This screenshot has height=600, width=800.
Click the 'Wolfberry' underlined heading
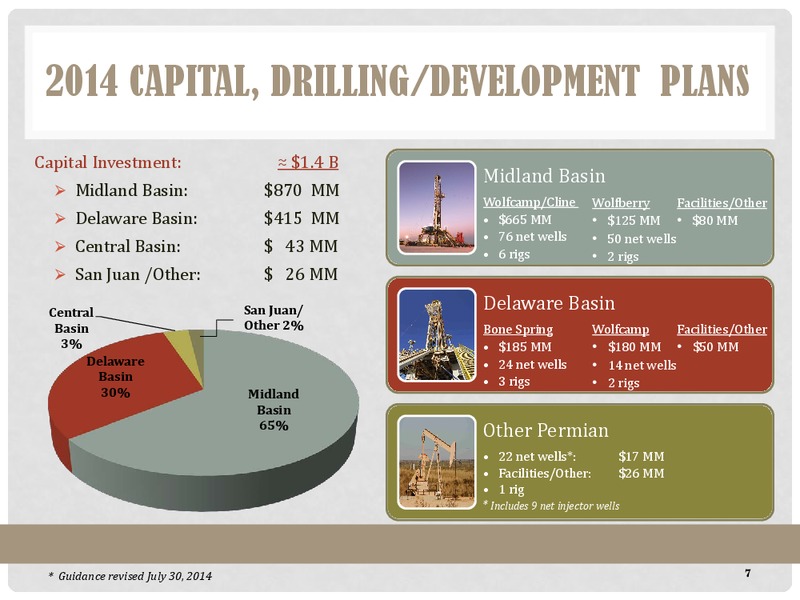click(x=621, y=203)
